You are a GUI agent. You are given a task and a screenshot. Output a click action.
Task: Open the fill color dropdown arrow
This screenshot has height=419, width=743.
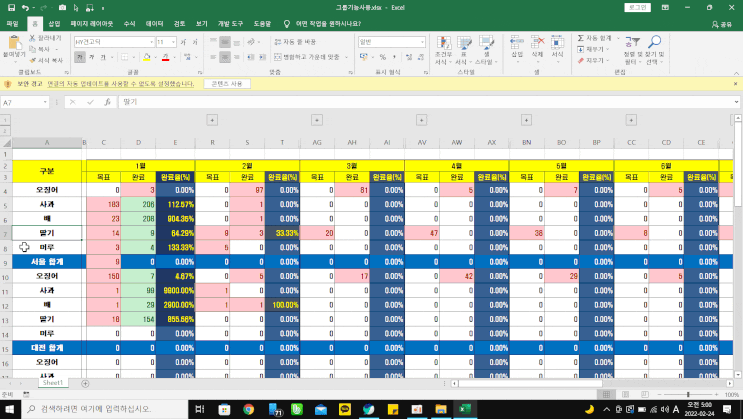(x=155, y=57)
